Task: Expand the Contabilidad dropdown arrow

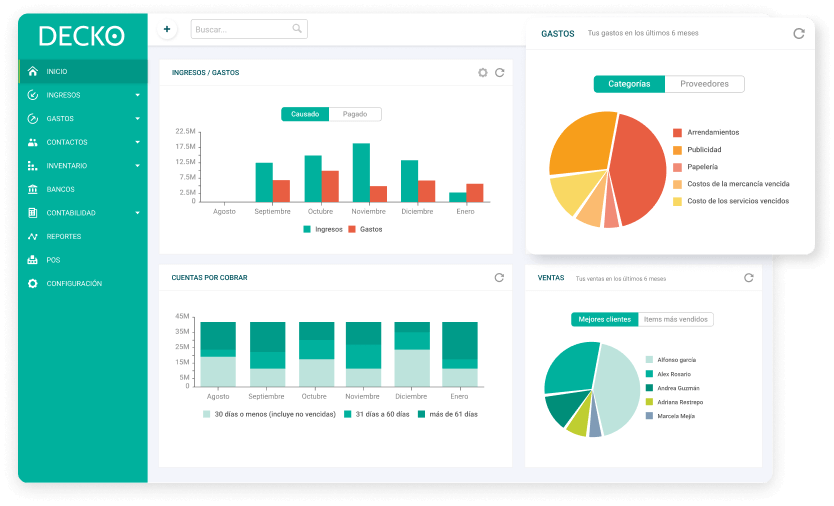Action: [138, 213]
